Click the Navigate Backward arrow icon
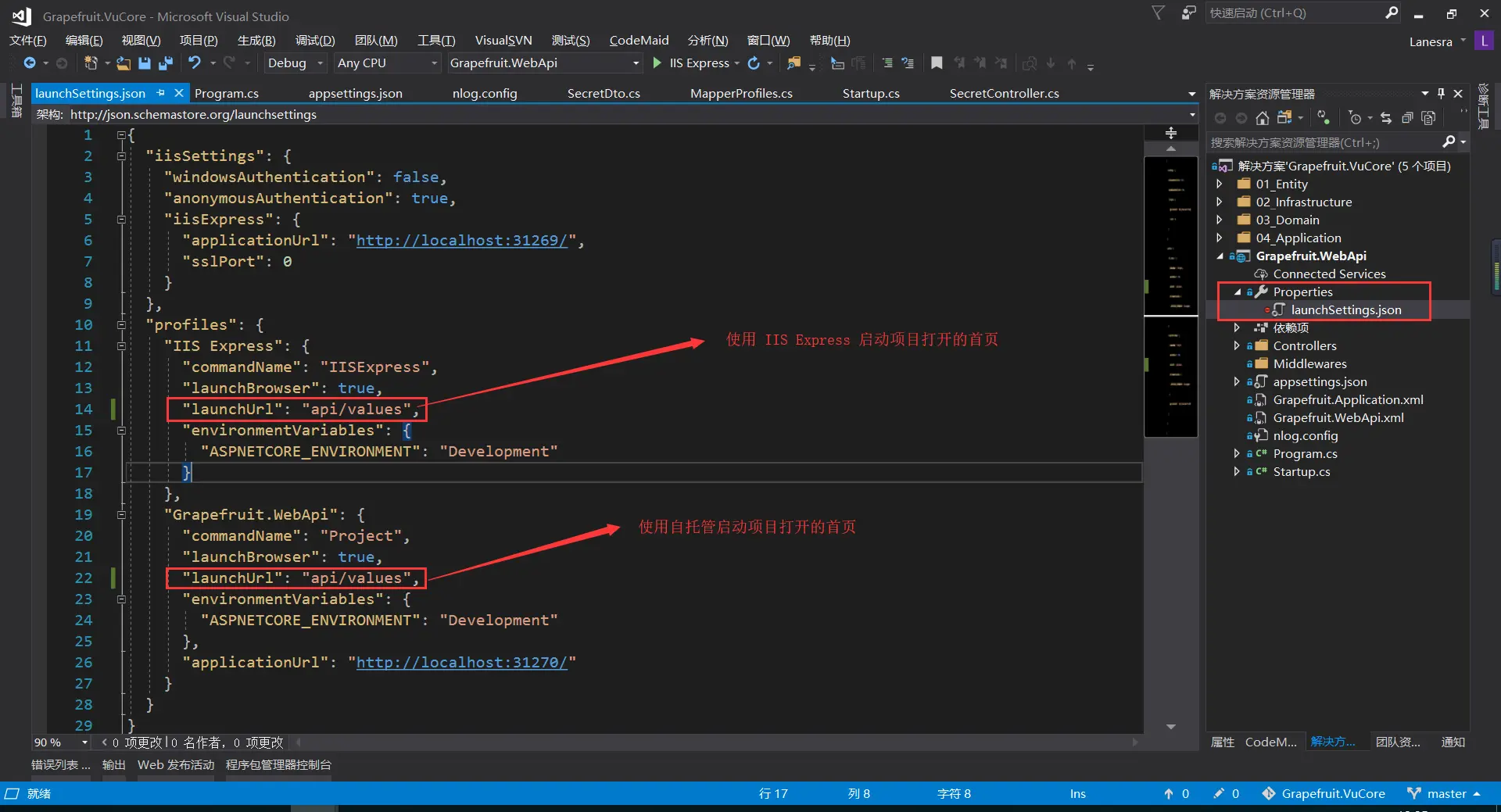 click(30, 63)
